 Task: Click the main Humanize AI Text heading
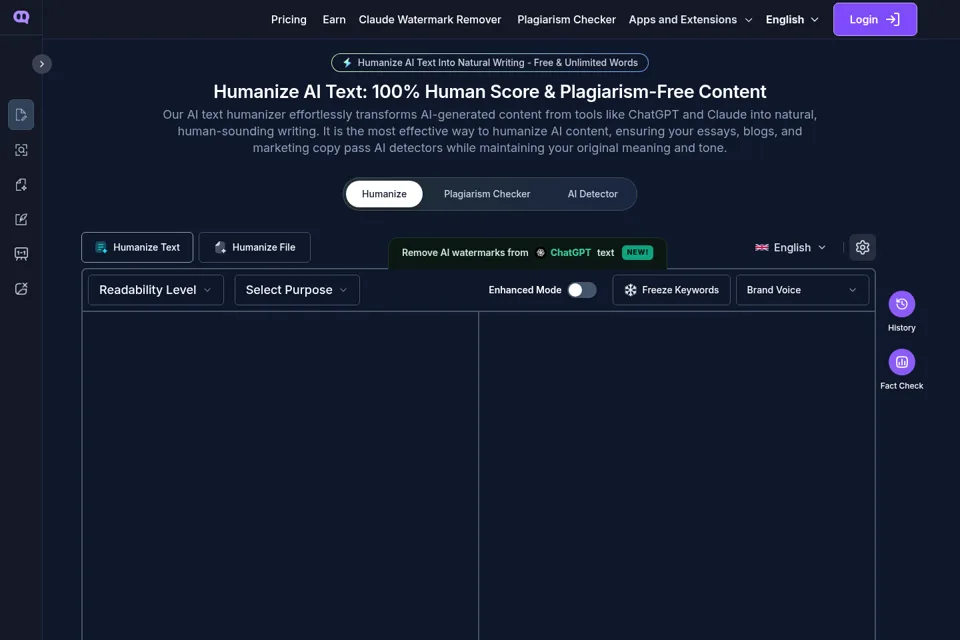pyautogui.click(x=490, y=92)
